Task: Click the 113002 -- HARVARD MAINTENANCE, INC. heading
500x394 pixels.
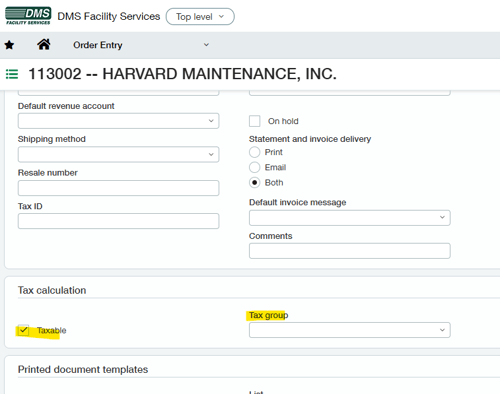Action: 182,74
